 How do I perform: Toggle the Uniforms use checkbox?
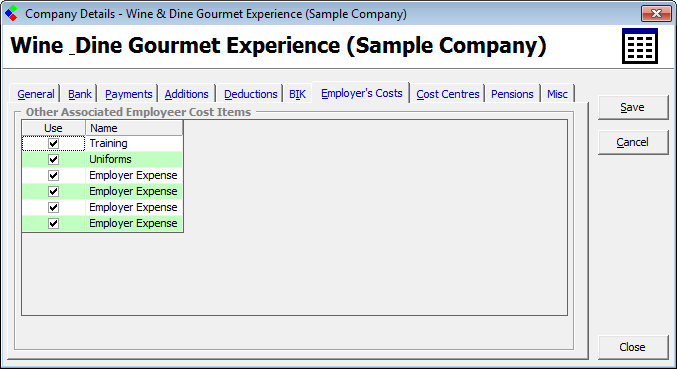[54, 159]
